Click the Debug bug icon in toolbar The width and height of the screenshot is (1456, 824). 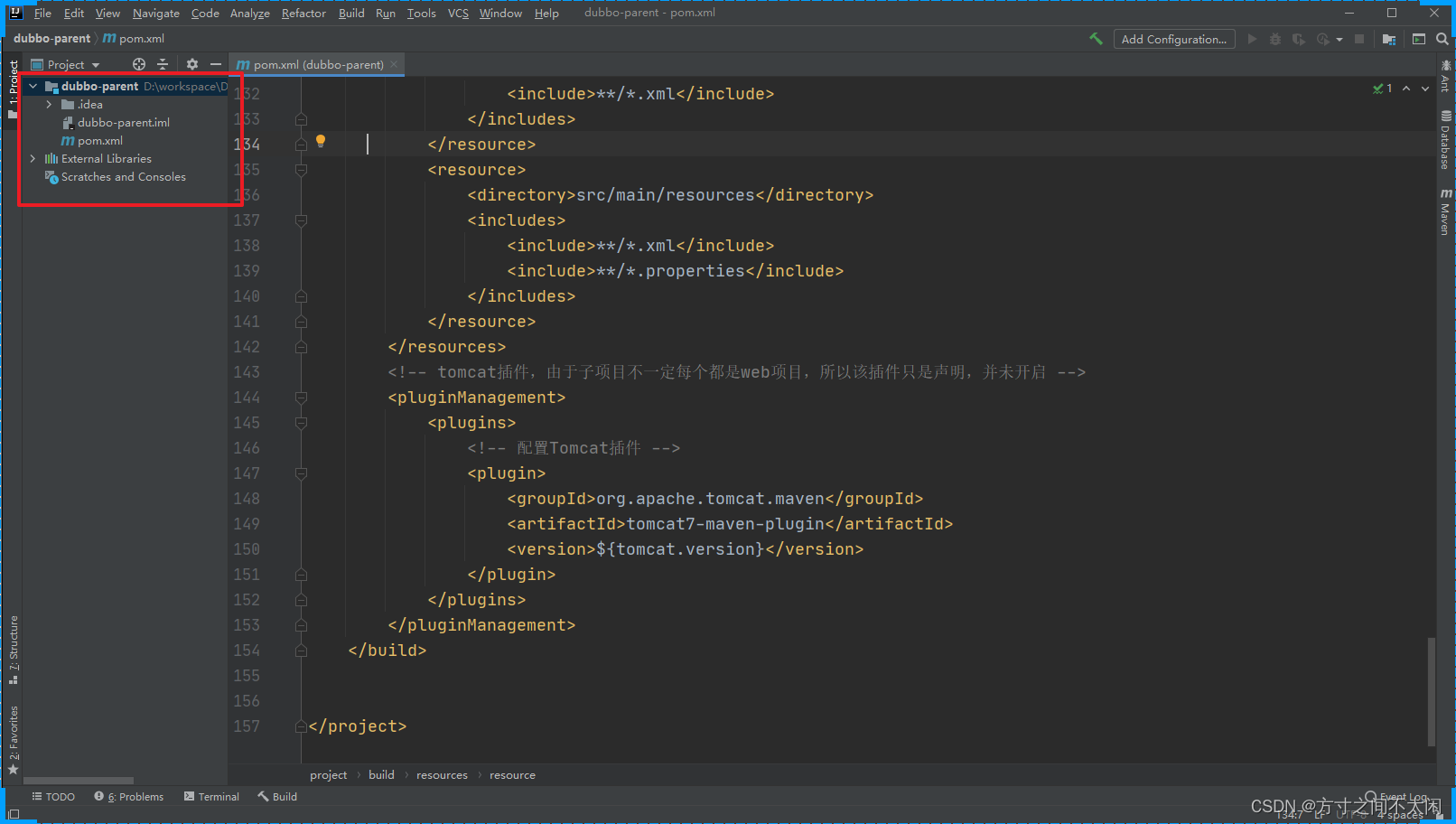pos(1274,39)
